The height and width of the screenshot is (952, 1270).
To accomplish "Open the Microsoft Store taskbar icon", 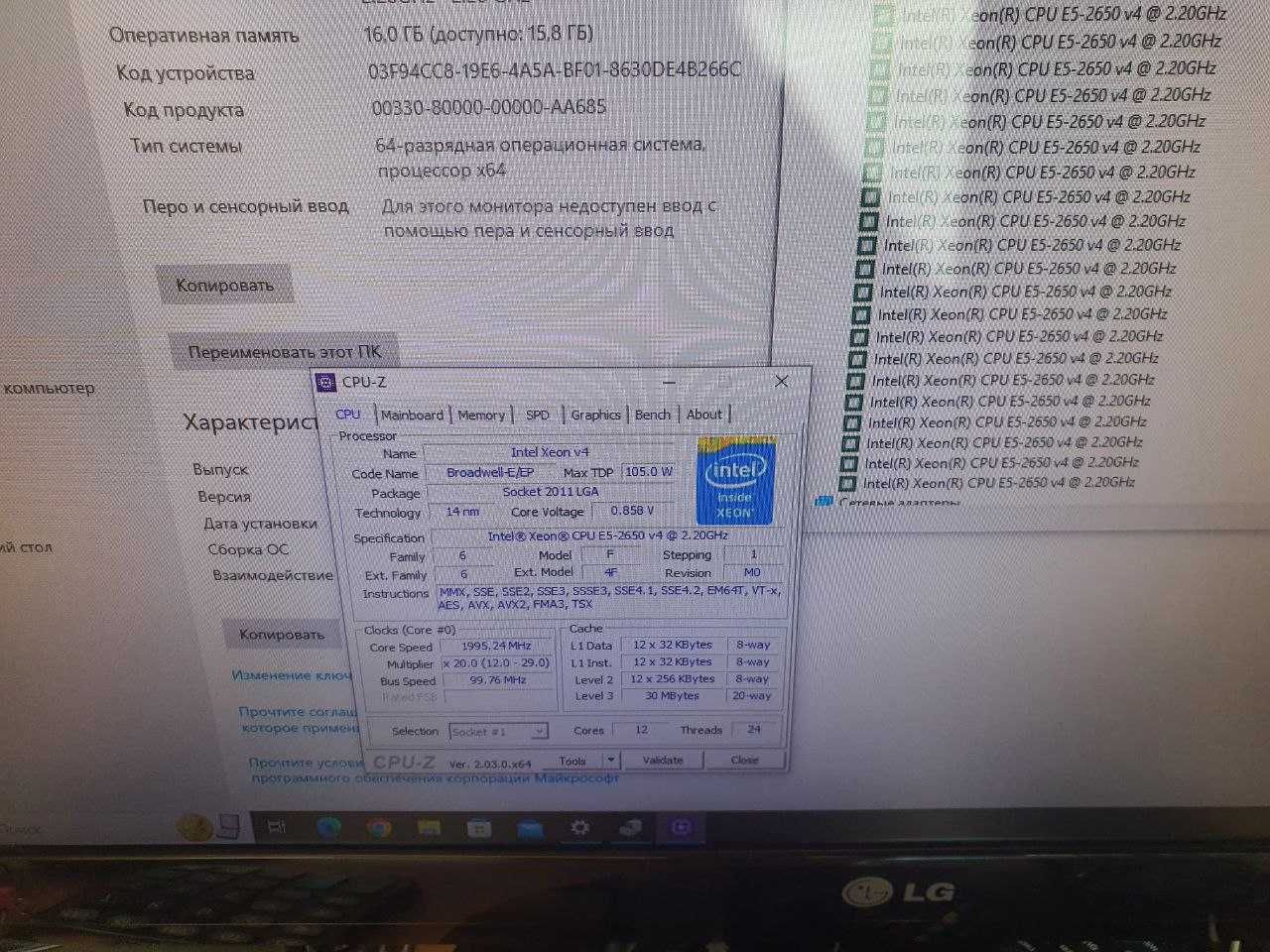I will click(479, 826).
